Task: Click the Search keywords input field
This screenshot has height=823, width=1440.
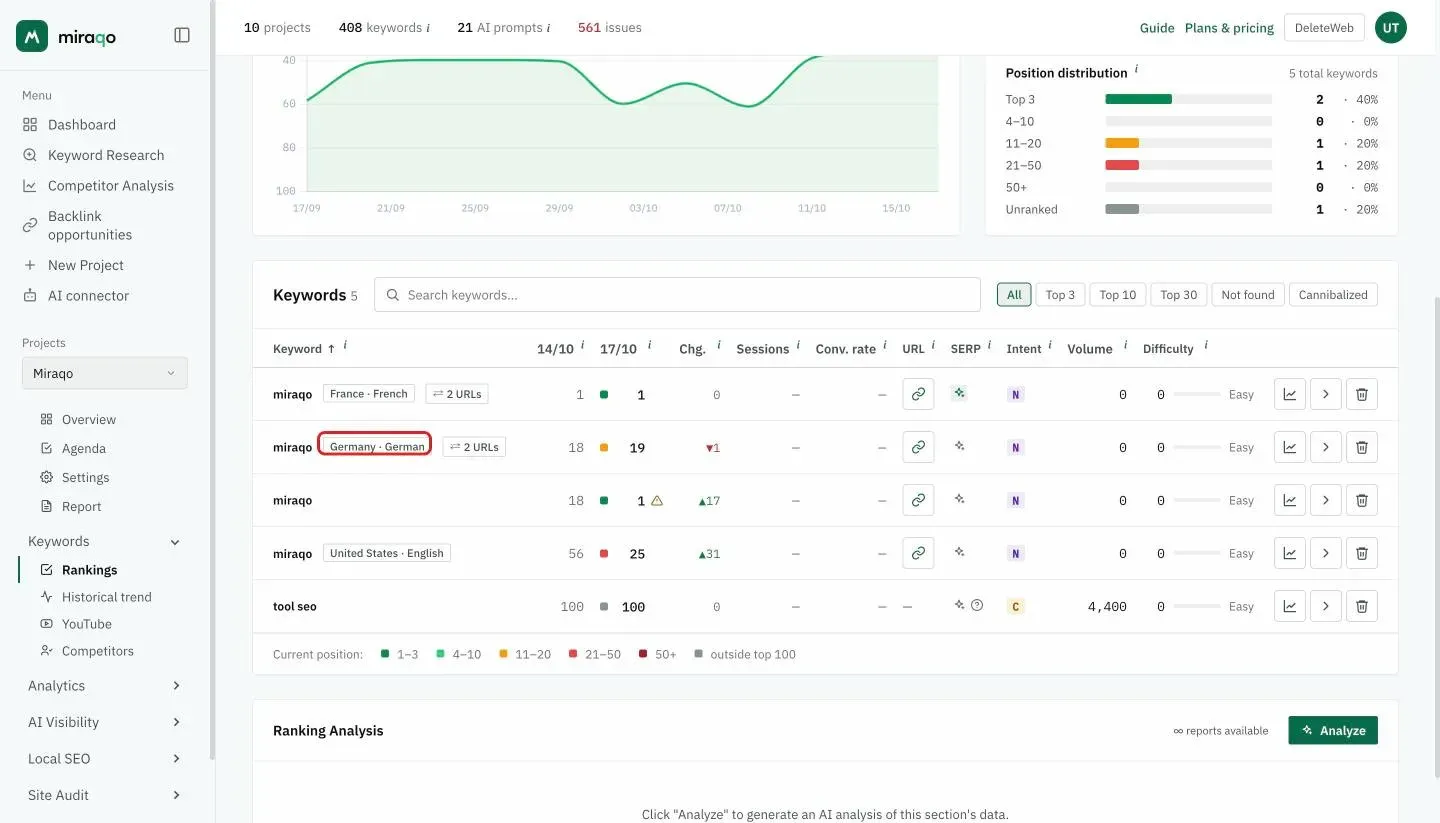Action: (677, 295)
